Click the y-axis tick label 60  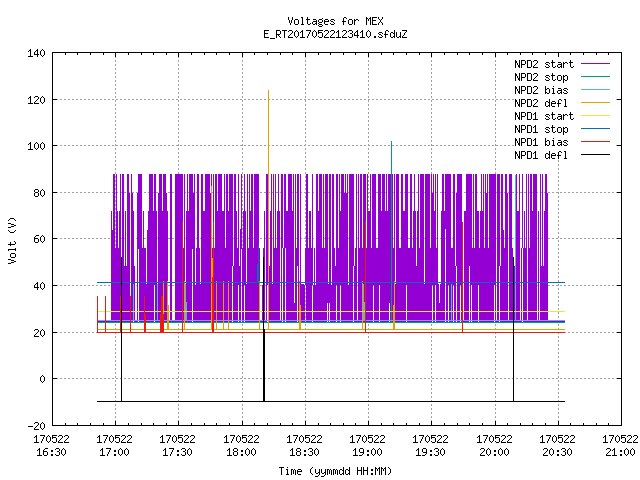tap(40, 239)
